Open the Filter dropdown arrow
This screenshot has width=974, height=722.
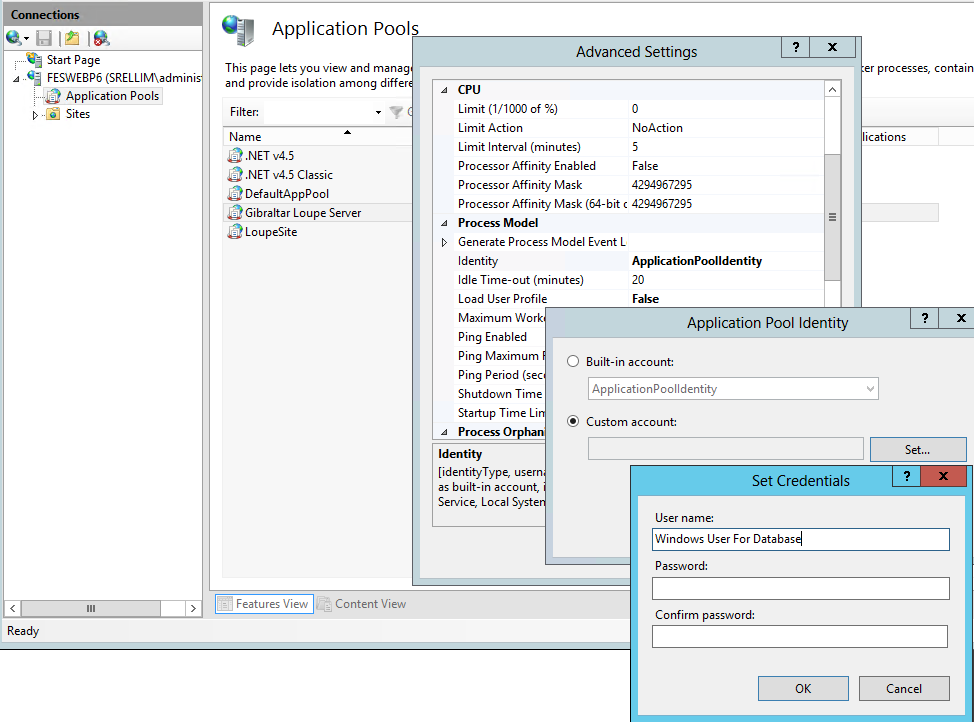(x=378, y=113)
